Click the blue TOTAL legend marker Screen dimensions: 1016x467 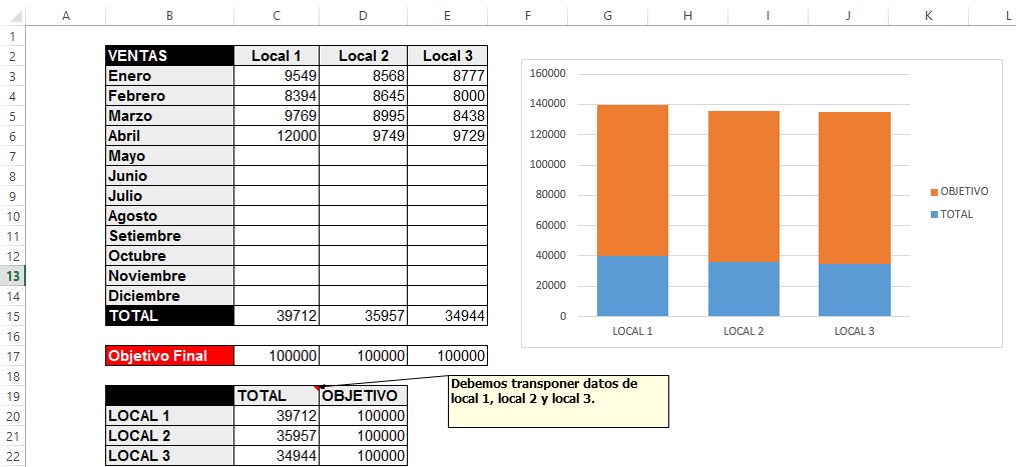pos(933,214)
